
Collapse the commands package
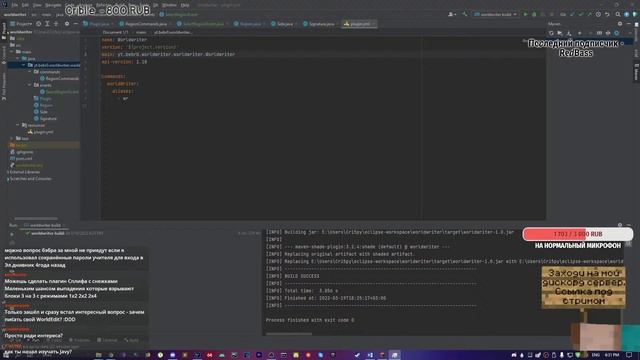coord(30,72)
